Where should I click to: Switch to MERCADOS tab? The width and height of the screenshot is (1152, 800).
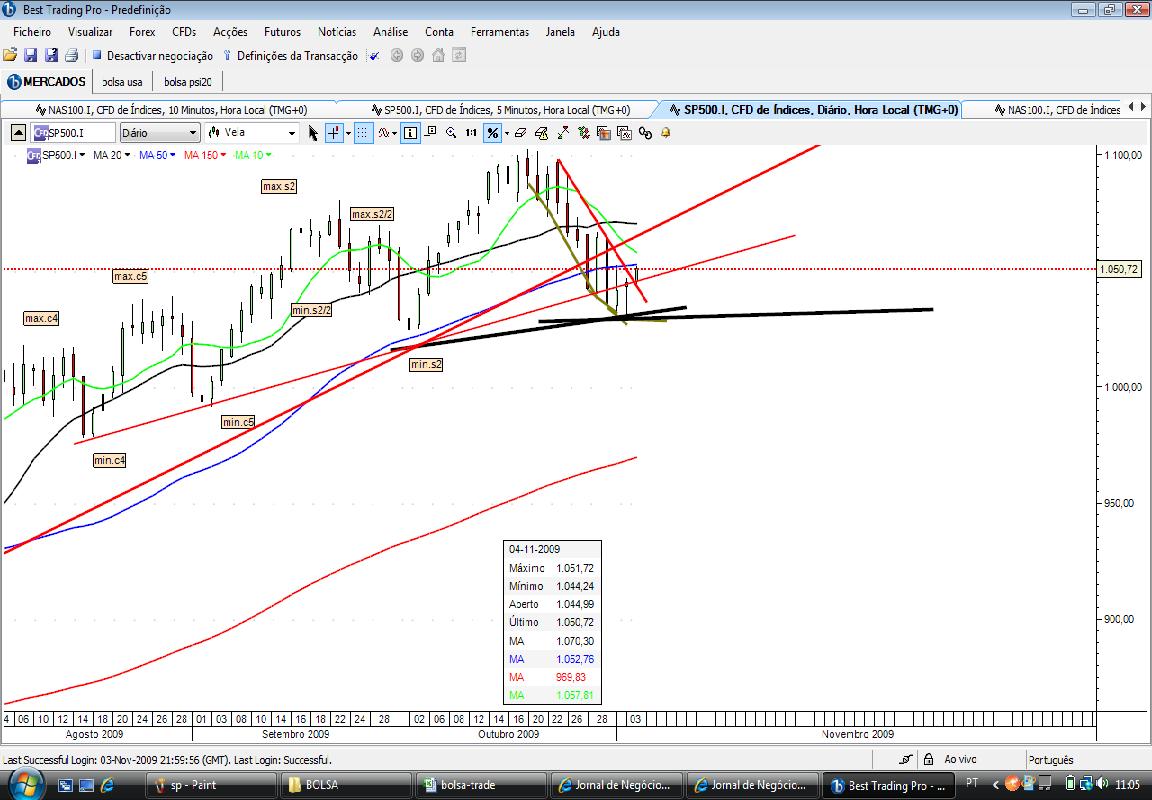point(47,82)
